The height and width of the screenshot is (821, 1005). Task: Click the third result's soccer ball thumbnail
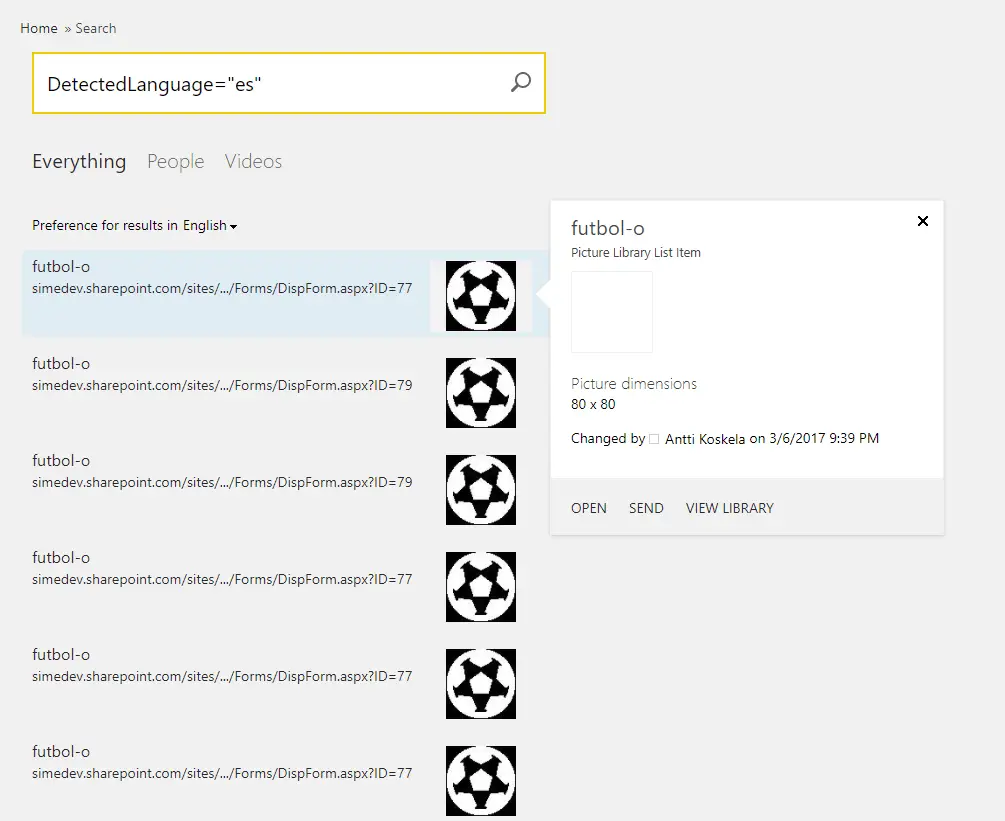(481, 490)
